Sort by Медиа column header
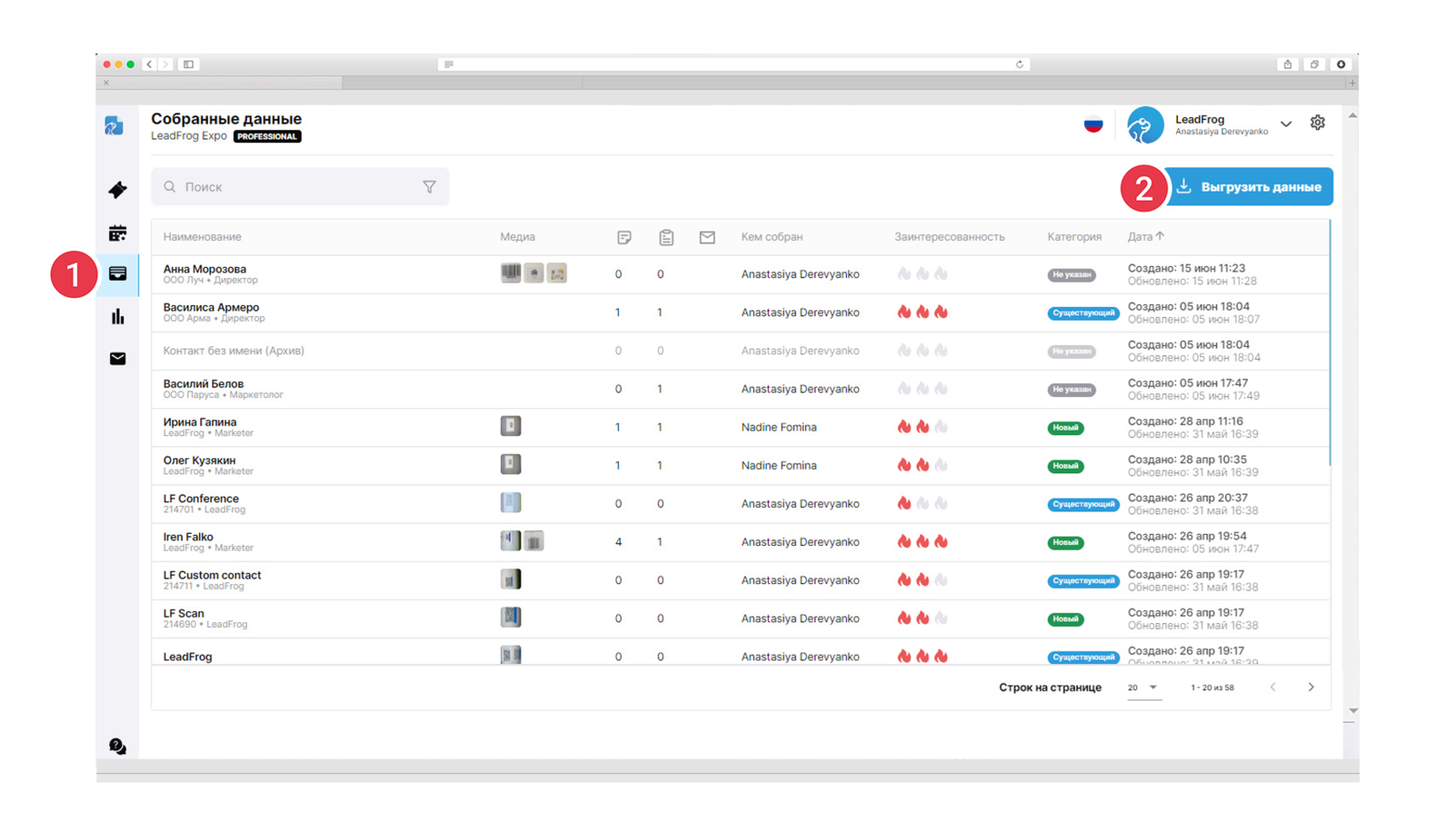Screen dimensions: 1456x832 (x=517, y=237)
